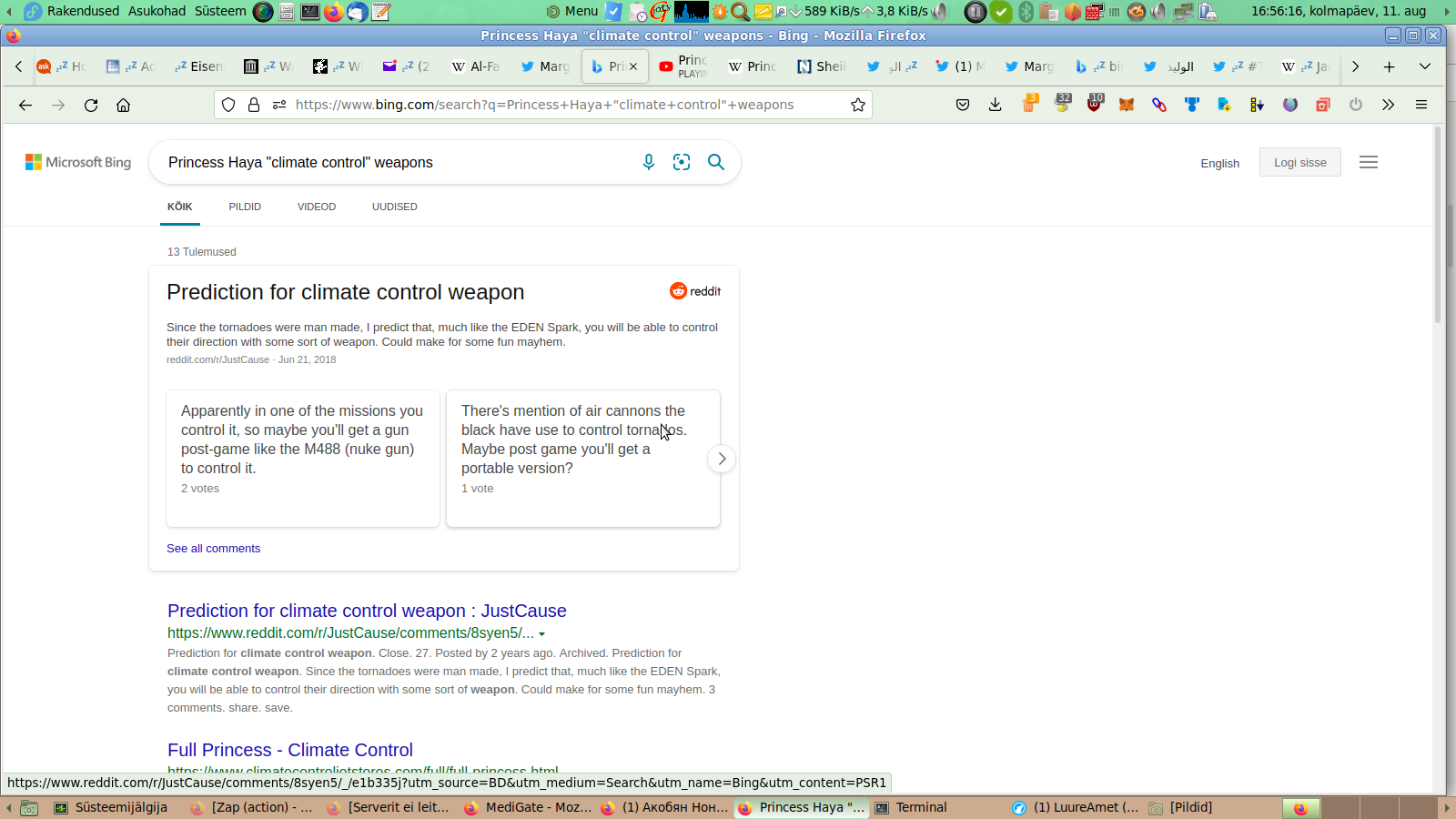Switch to [Pildid] window in taskbar

[1180, 807]
